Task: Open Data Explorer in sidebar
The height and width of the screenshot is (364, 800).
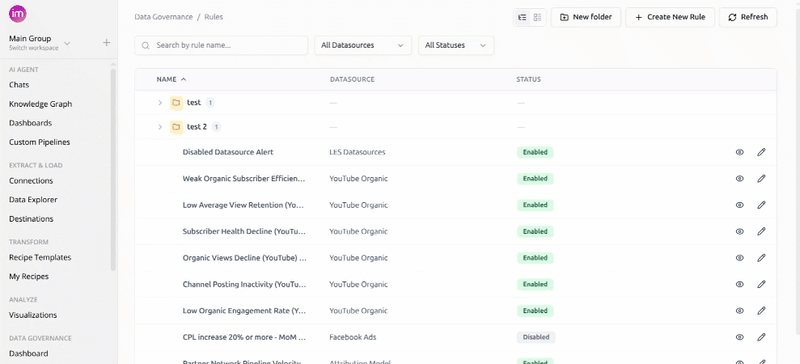Action: 33,200
